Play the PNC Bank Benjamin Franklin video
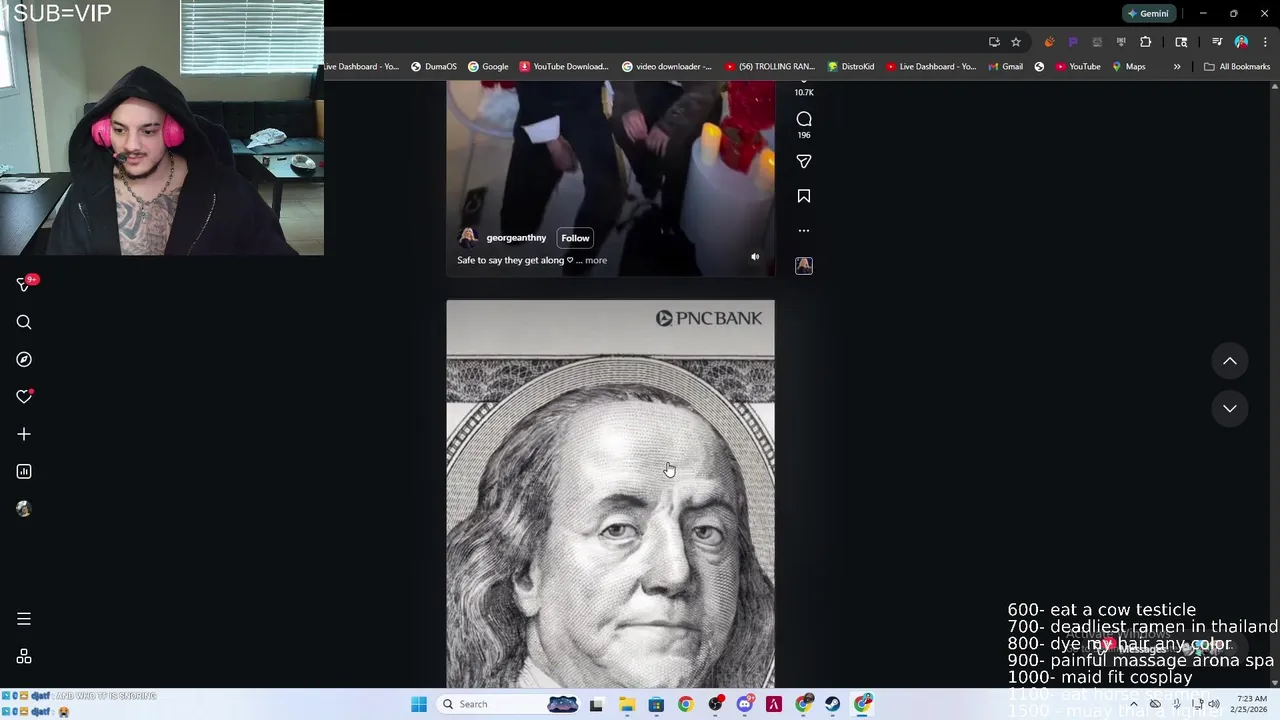 pyautogui.click(x=610, y=494)
